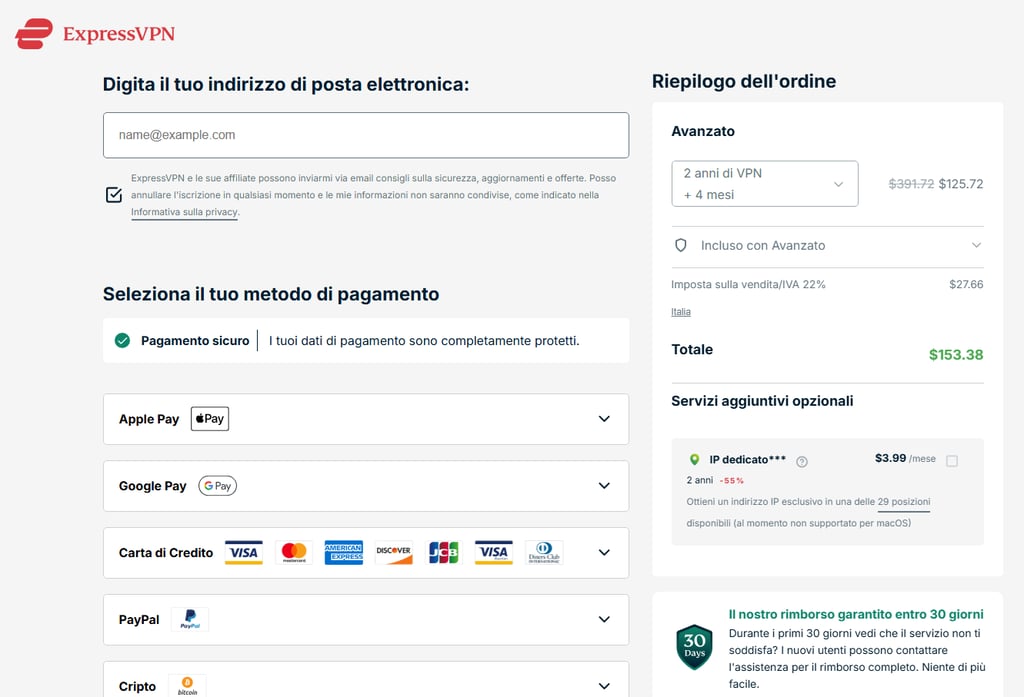
Task: Click the first Visa card logo
Action: (244, 553)
